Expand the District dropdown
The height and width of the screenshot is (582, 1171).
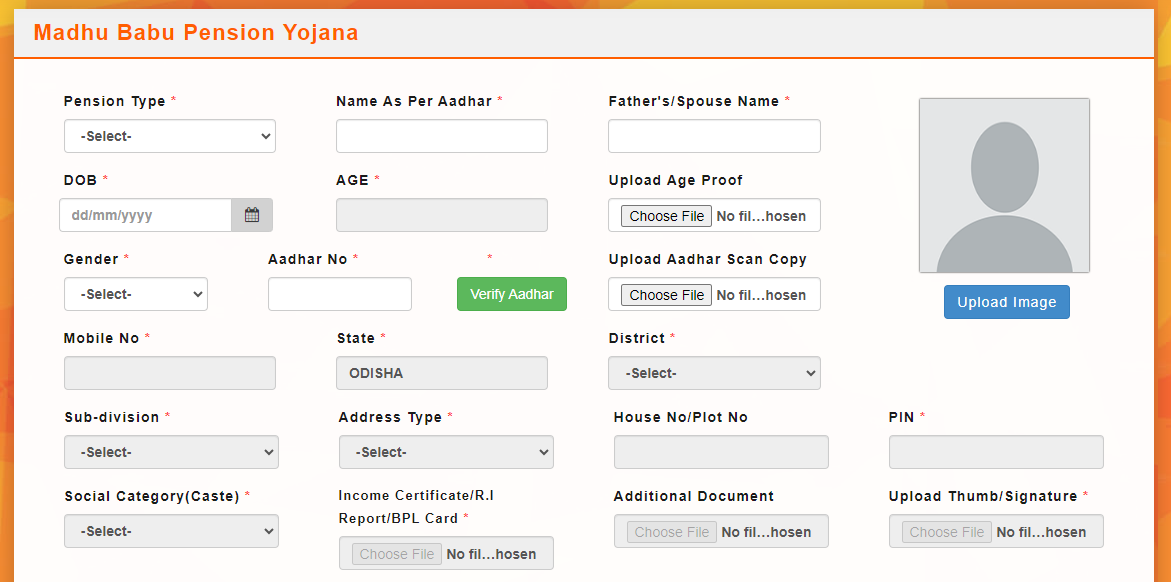point(714,373)
